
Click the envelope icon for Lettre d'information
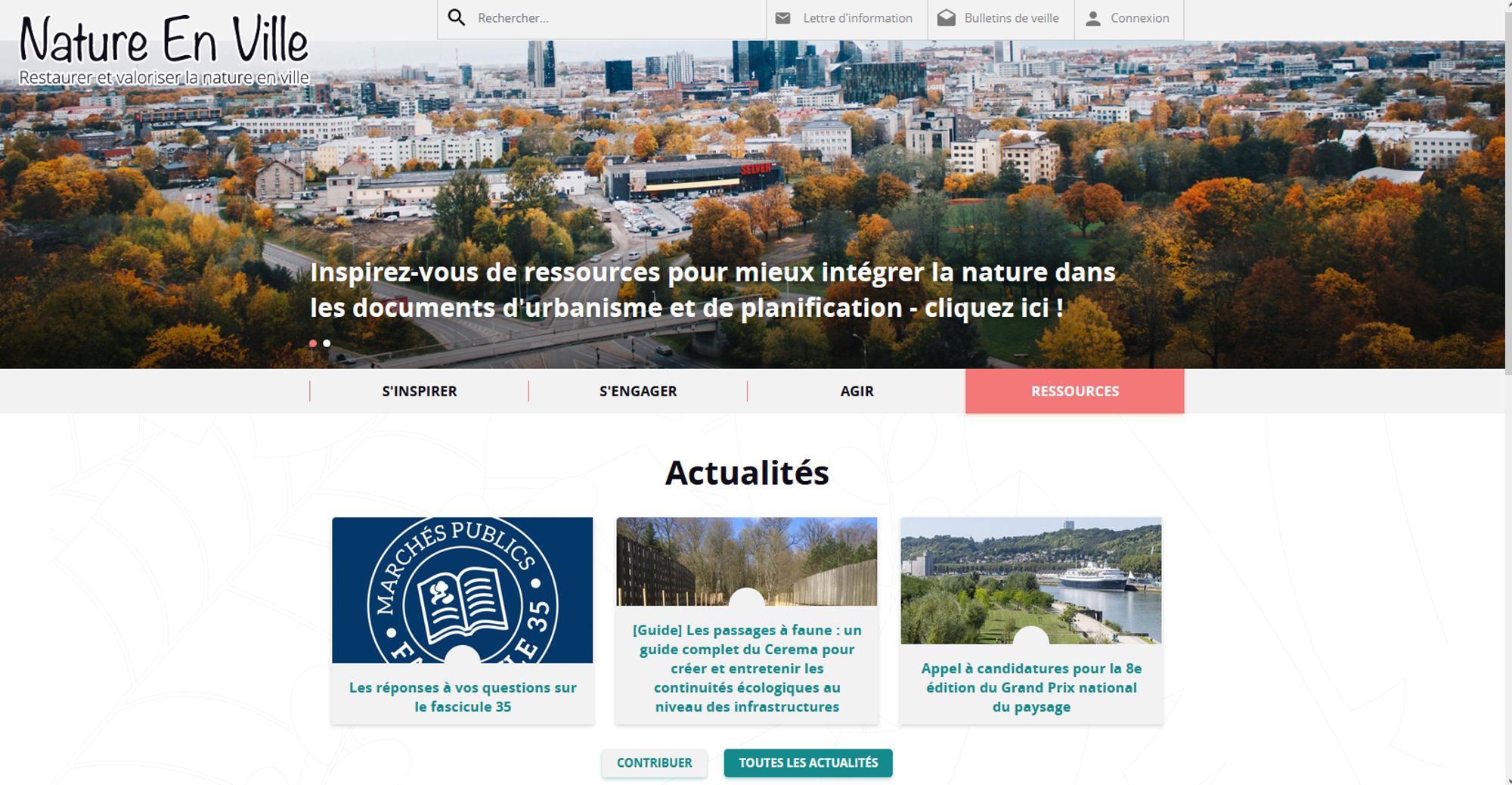pos(783,18)
